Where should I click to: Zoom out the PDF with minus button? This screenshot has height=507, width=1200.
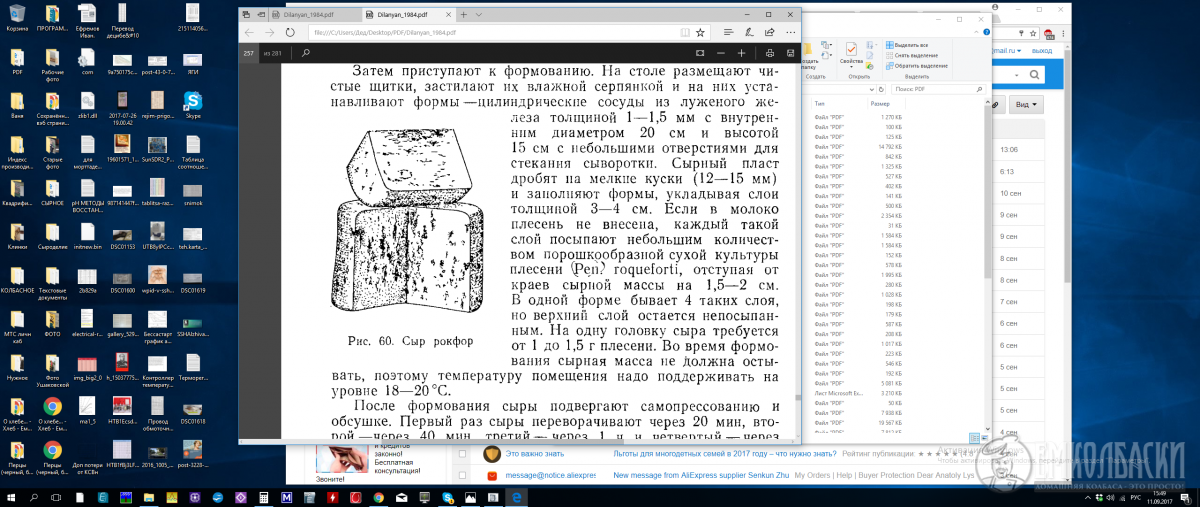coord(720,52)
